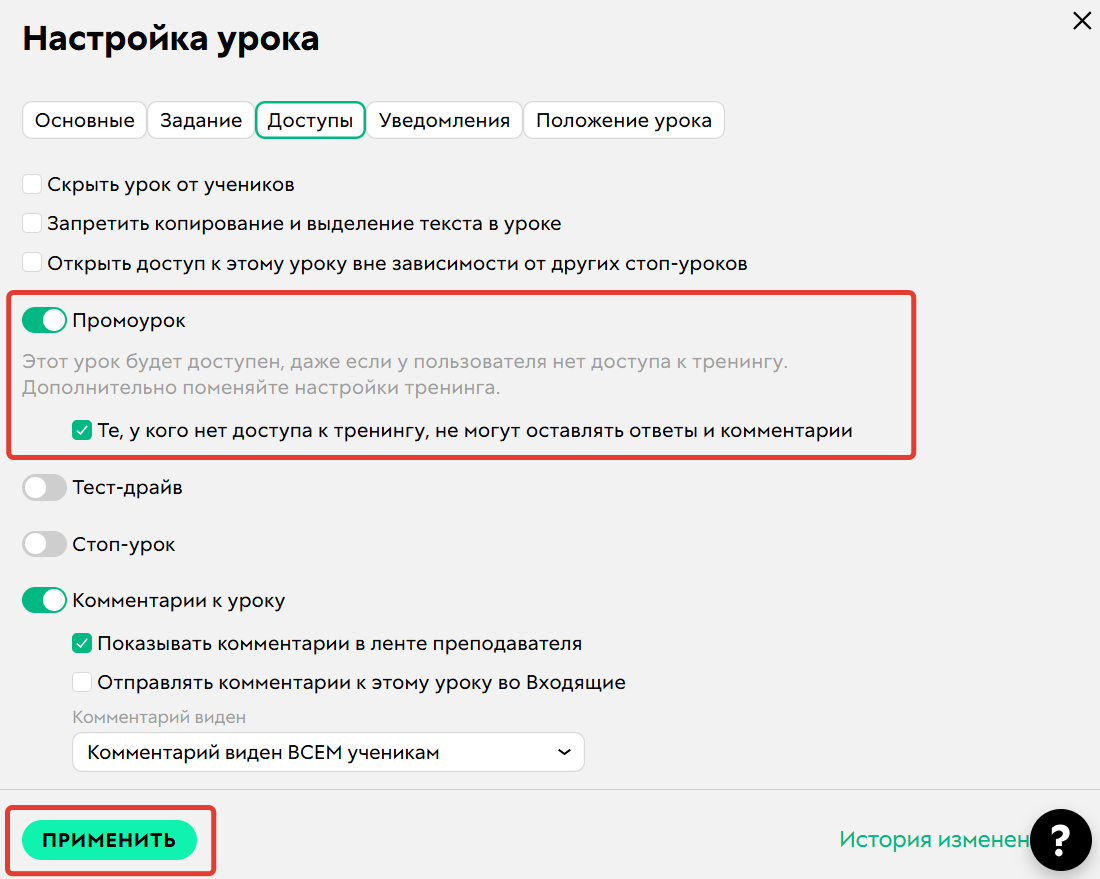Click the ПРИМЕНИТЬ button
This screenshot has height=879, width=1100.
click(107, 840)
